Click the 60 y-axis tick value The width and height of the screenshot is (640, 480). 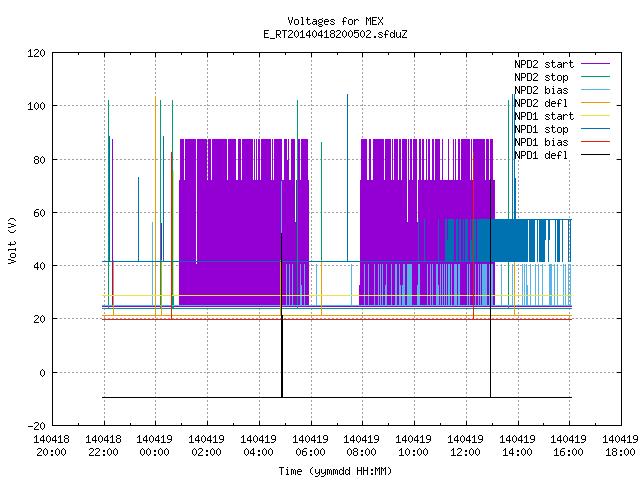coord(40,213)
